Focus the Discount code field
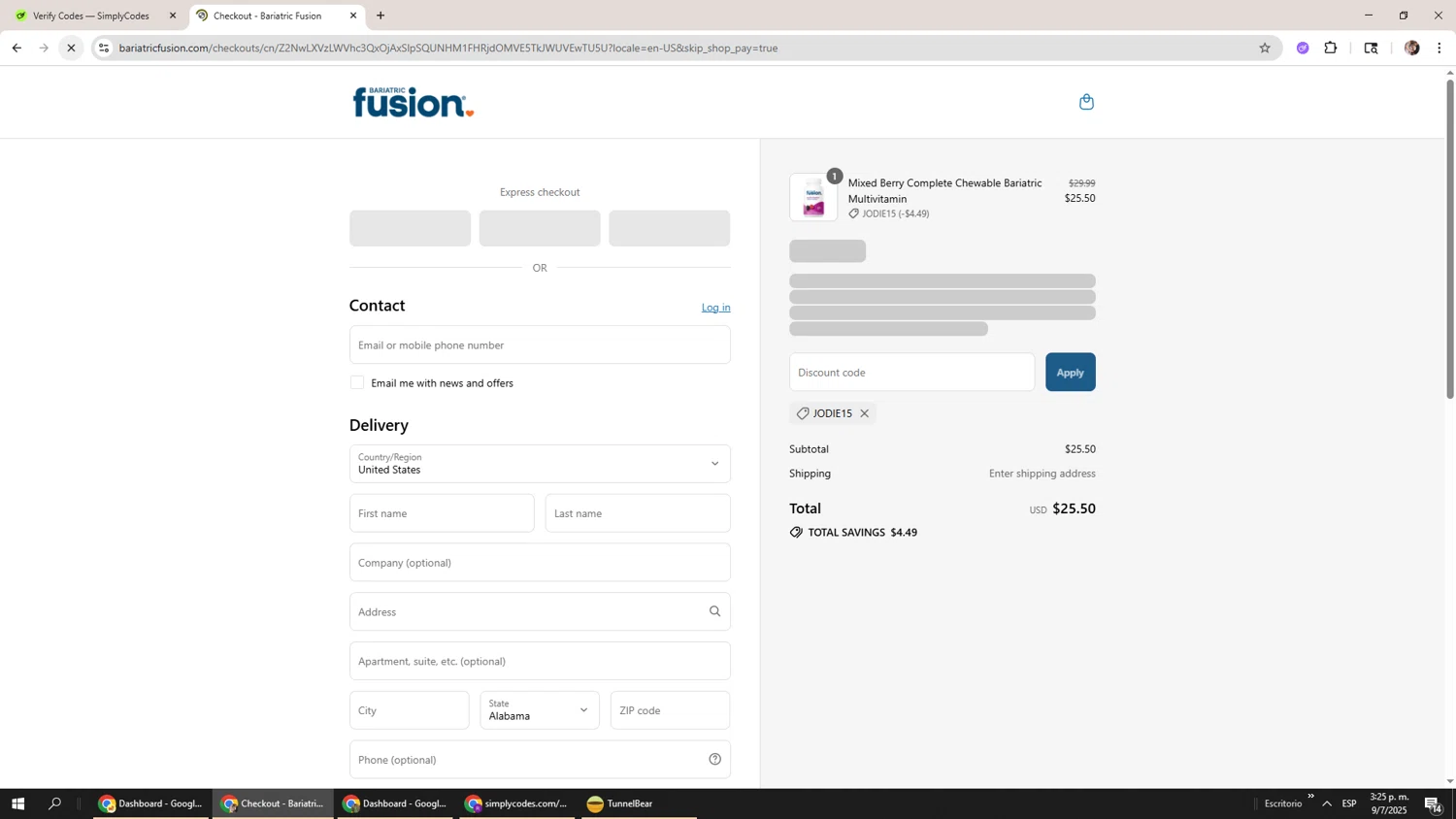The image size is (1456, 819). 911,373
